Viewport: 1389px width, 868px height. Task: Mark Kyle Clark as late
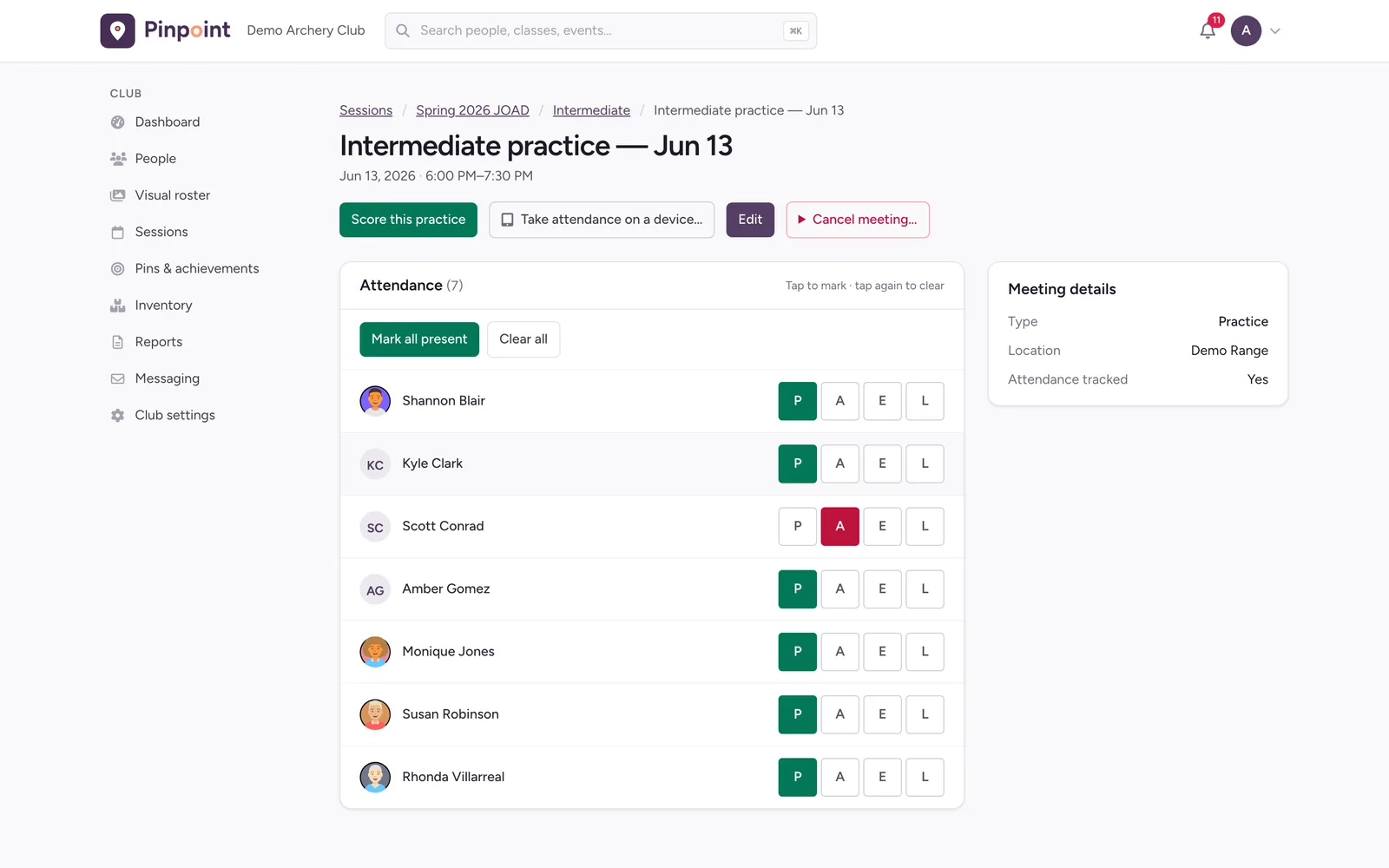pos(925,464)
